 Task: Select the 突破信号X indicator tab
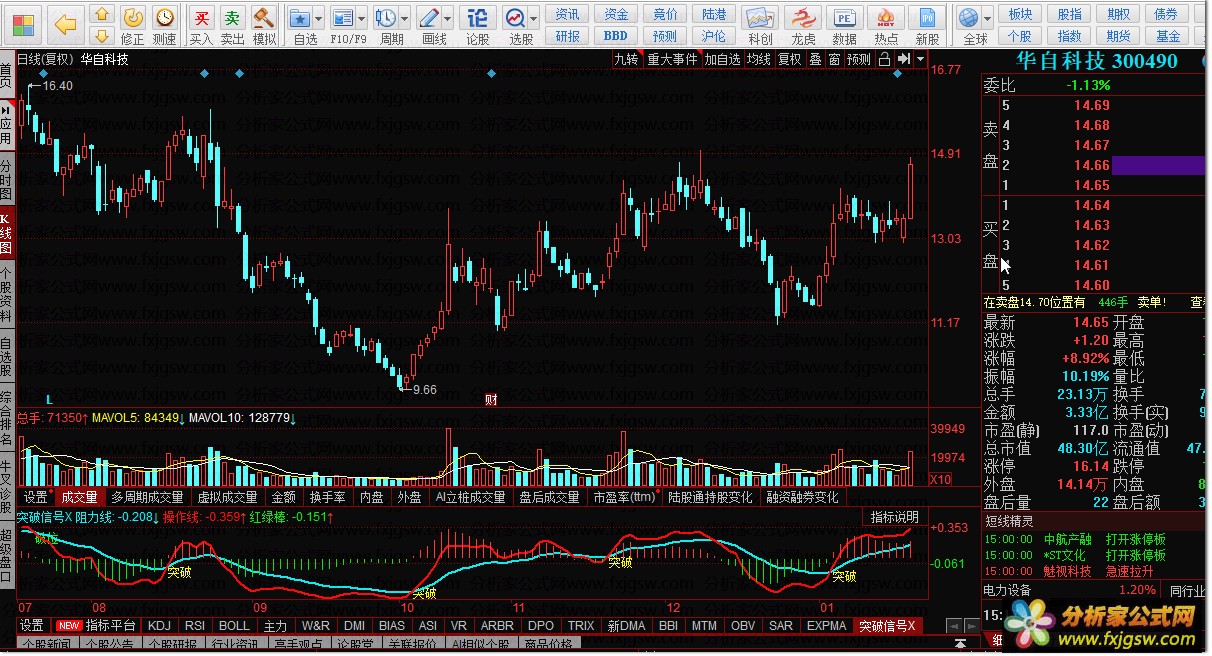[x=888, y=625]
